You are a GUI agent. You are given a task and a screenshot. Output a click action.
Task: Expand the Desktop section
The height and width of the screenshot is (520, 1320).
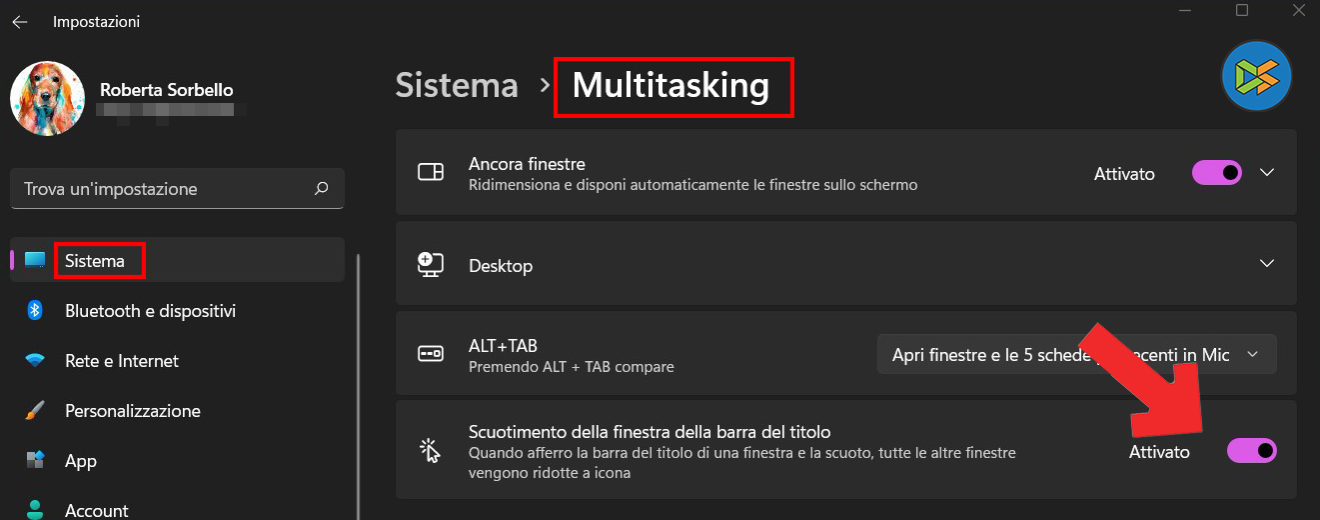[1267, 264]
